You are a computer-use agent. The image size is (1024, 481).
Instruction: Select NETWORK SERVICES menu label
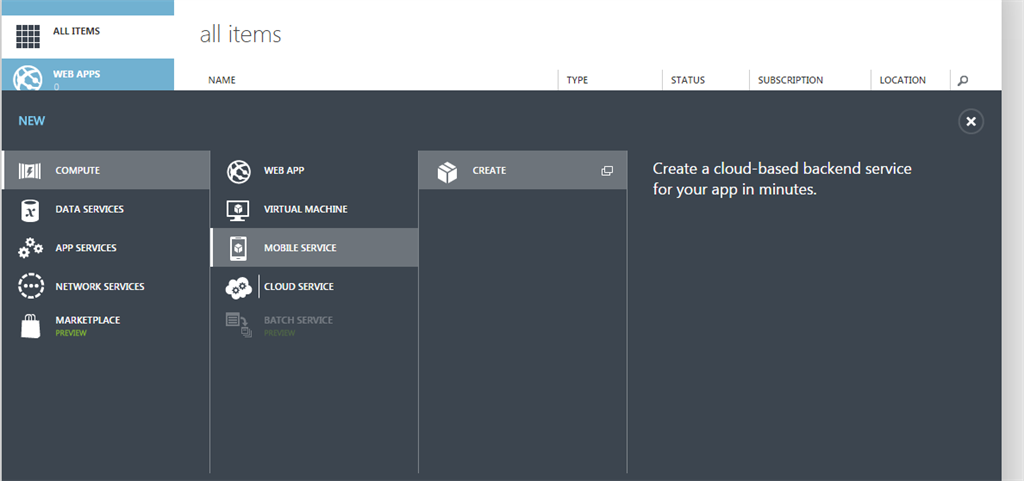(100, 287)
